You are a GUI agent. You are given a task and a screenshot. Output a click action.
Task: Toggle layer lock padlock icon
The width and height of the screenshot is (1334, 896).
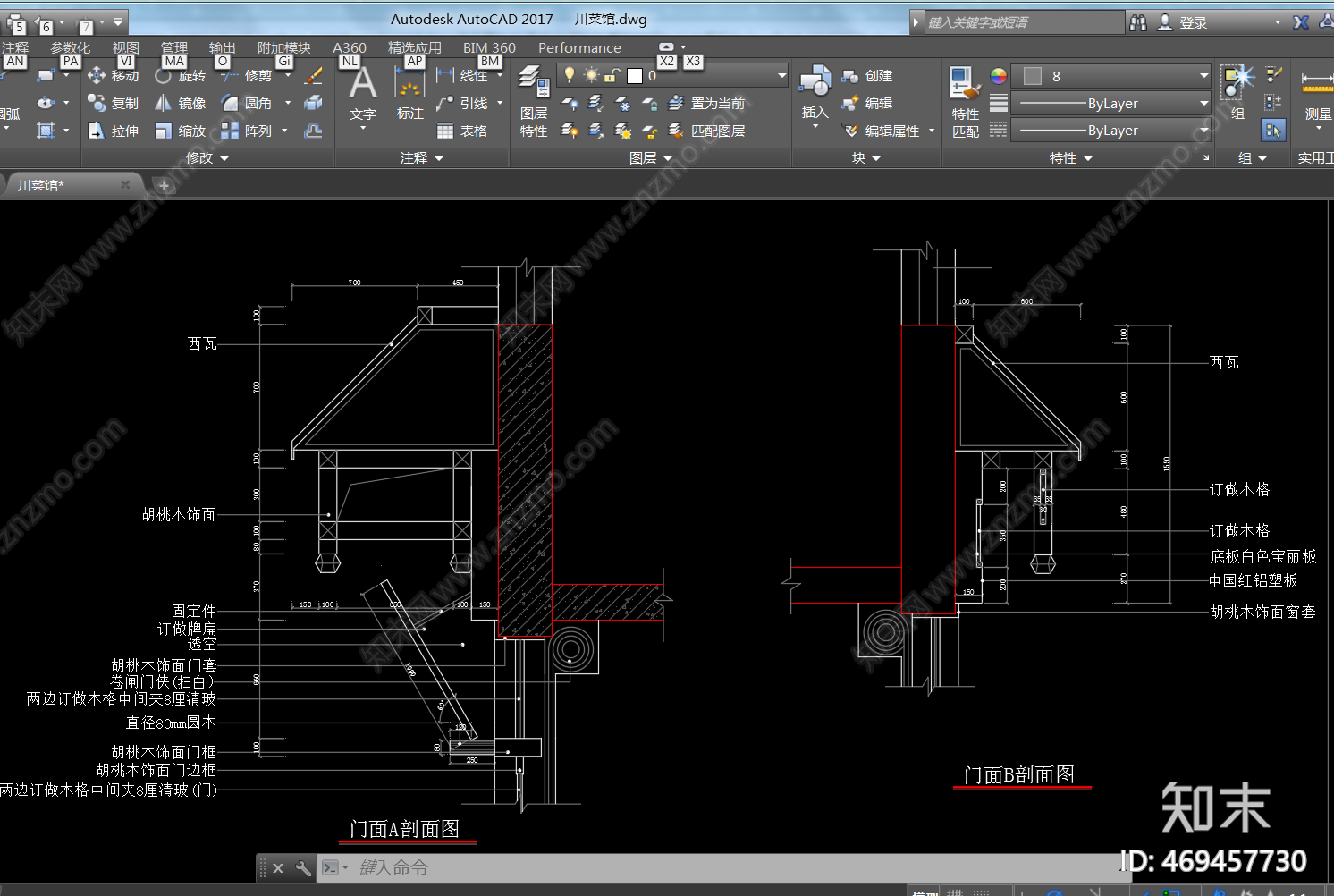[612, 76]
